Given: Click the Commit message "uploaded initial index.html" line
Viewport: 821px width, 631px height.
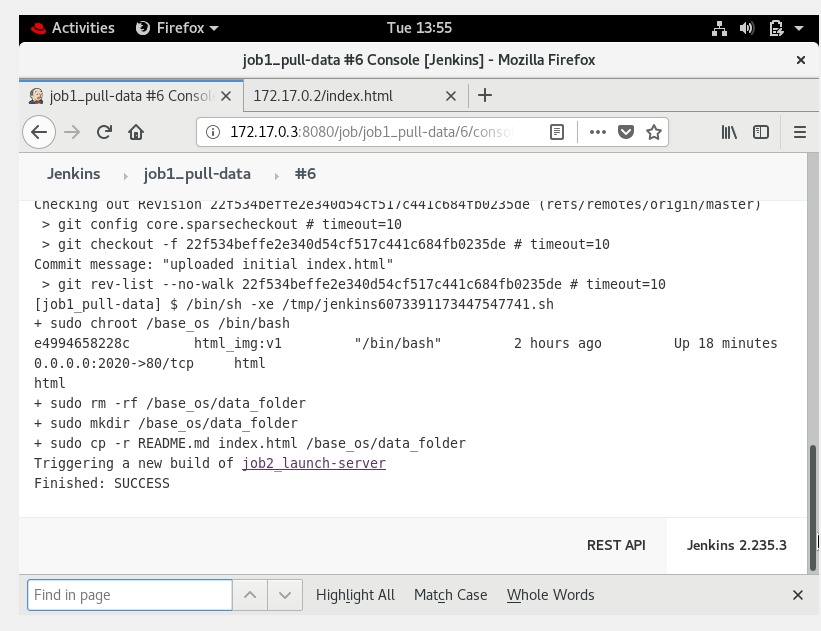Looking at the screenshot, I should tap(213, 264).
